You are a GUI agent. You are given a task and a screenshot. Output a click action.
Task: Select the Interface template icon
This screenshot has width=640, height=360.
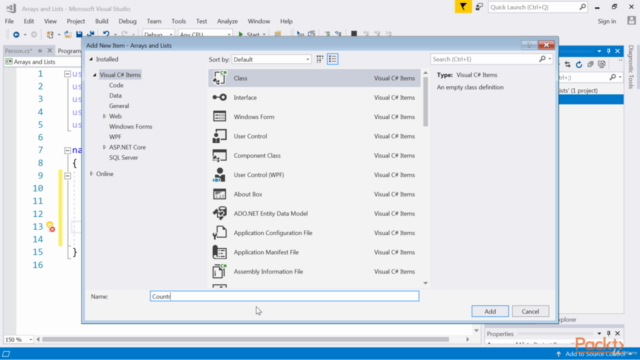[220, 98]
